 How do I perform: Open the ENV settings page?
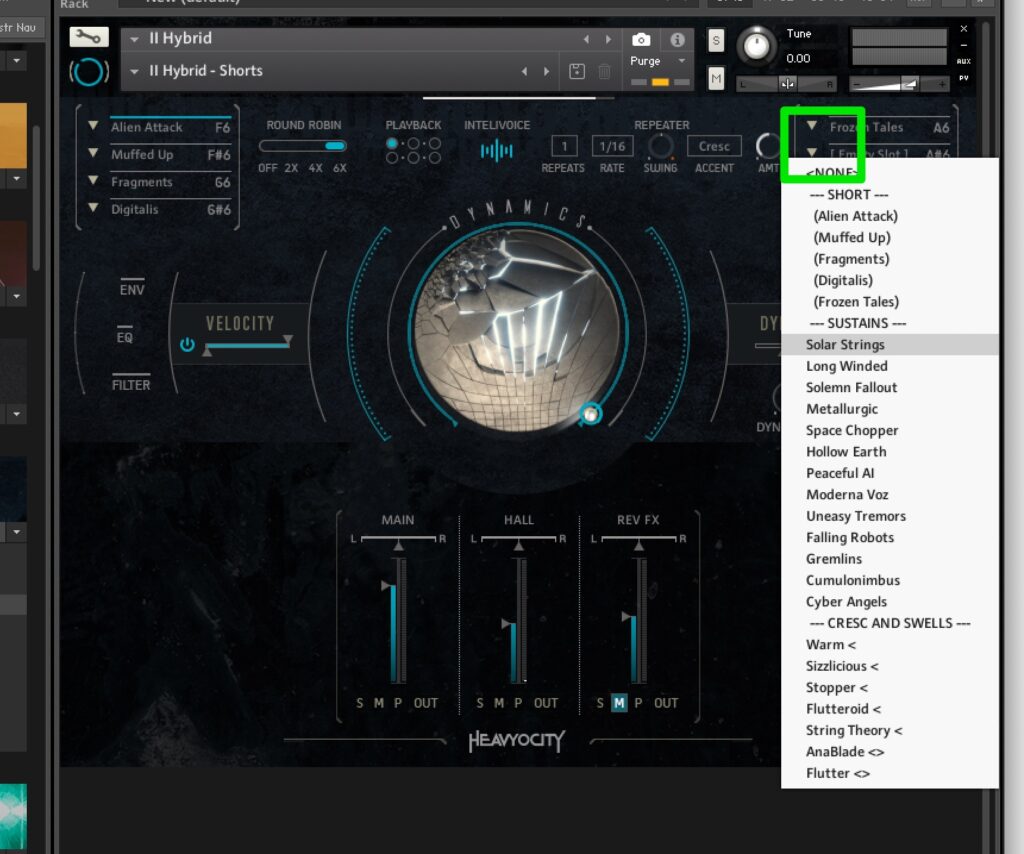pos(132,290)
